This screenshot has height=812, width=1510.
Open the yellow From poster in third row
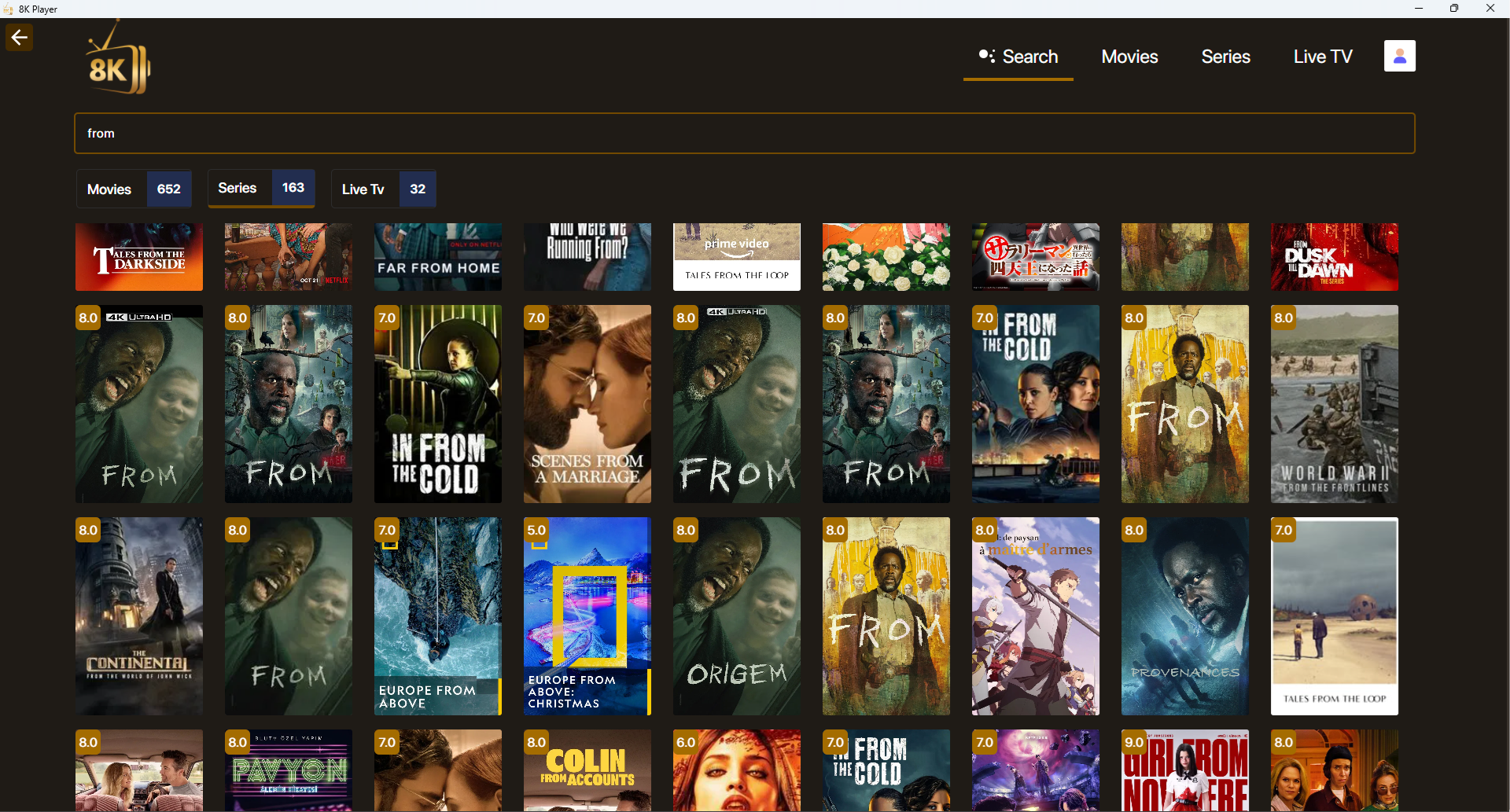pyautogui.click(x=886, y=616)
